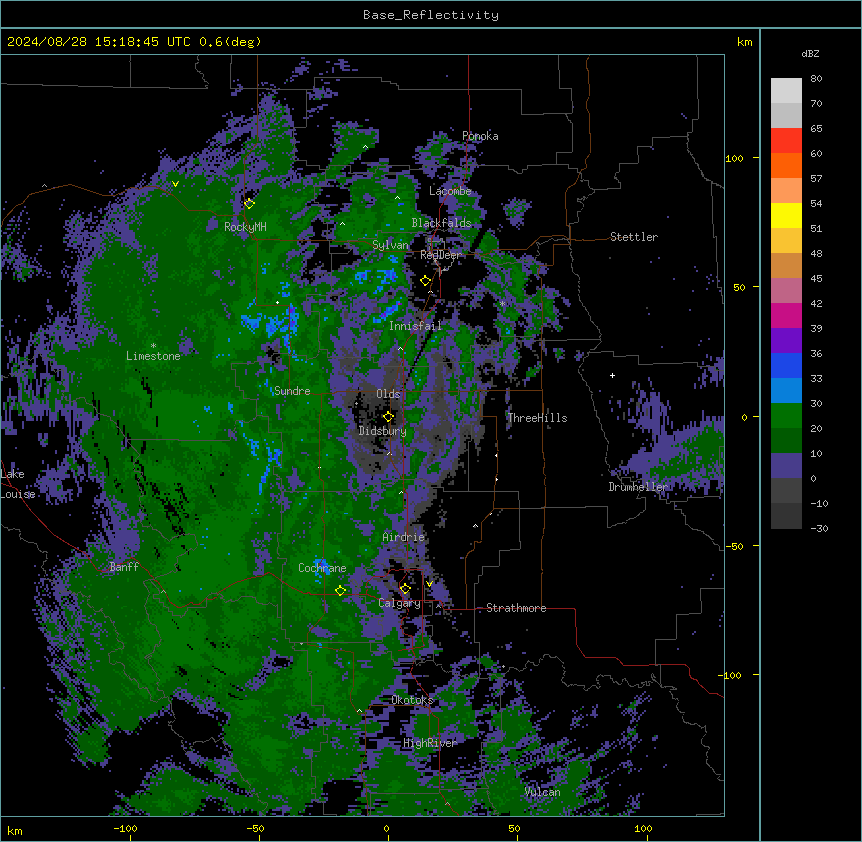Select the yellow V marker northwest of RockyMH

coord(175,184)
